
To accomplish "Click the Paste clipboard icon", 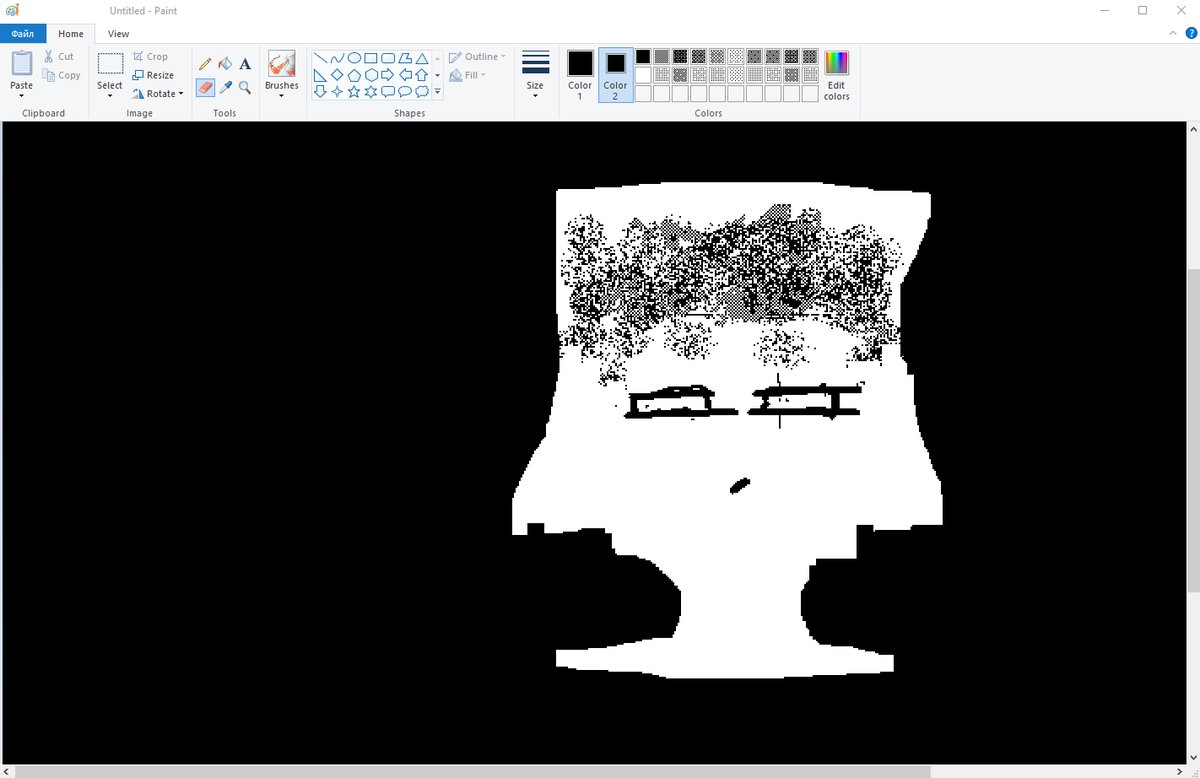I will 21,64.
